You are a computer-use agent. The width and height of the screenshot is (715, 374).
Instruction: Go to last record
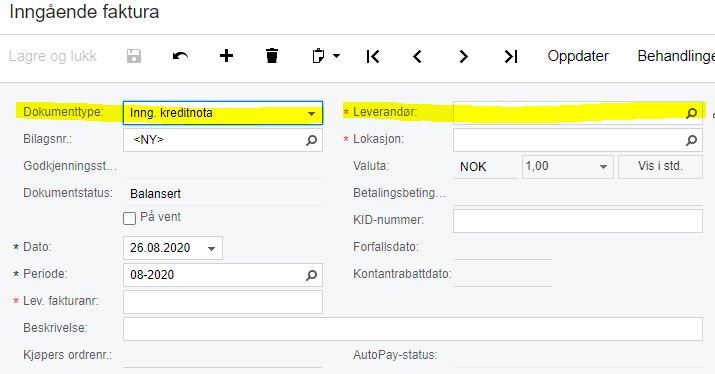[x=510, y=56]
